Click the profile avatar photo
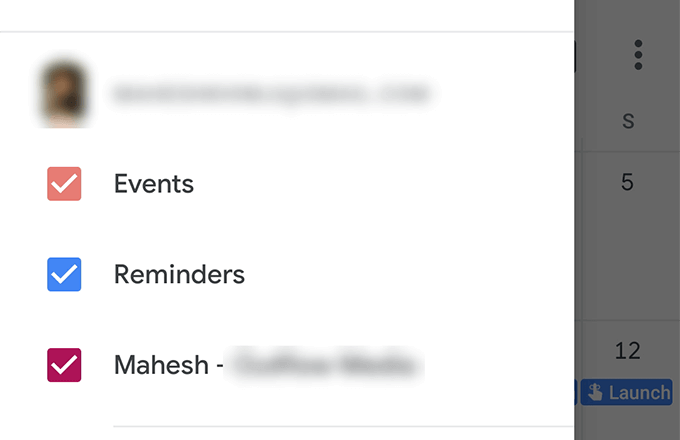 click(64, 94)
